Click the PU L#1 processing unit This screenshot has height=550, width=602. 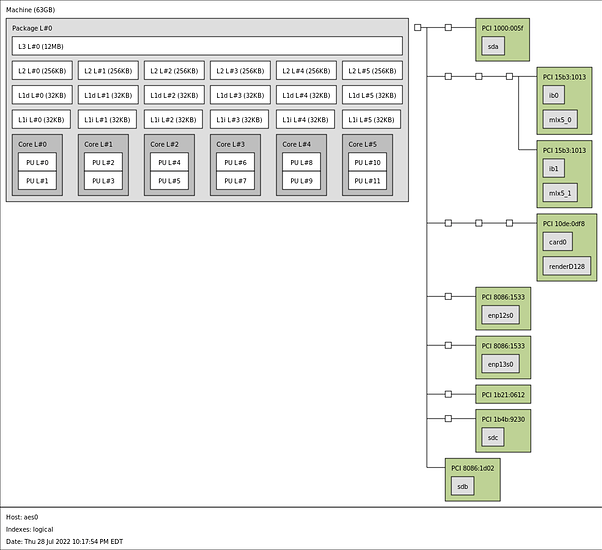37,180
